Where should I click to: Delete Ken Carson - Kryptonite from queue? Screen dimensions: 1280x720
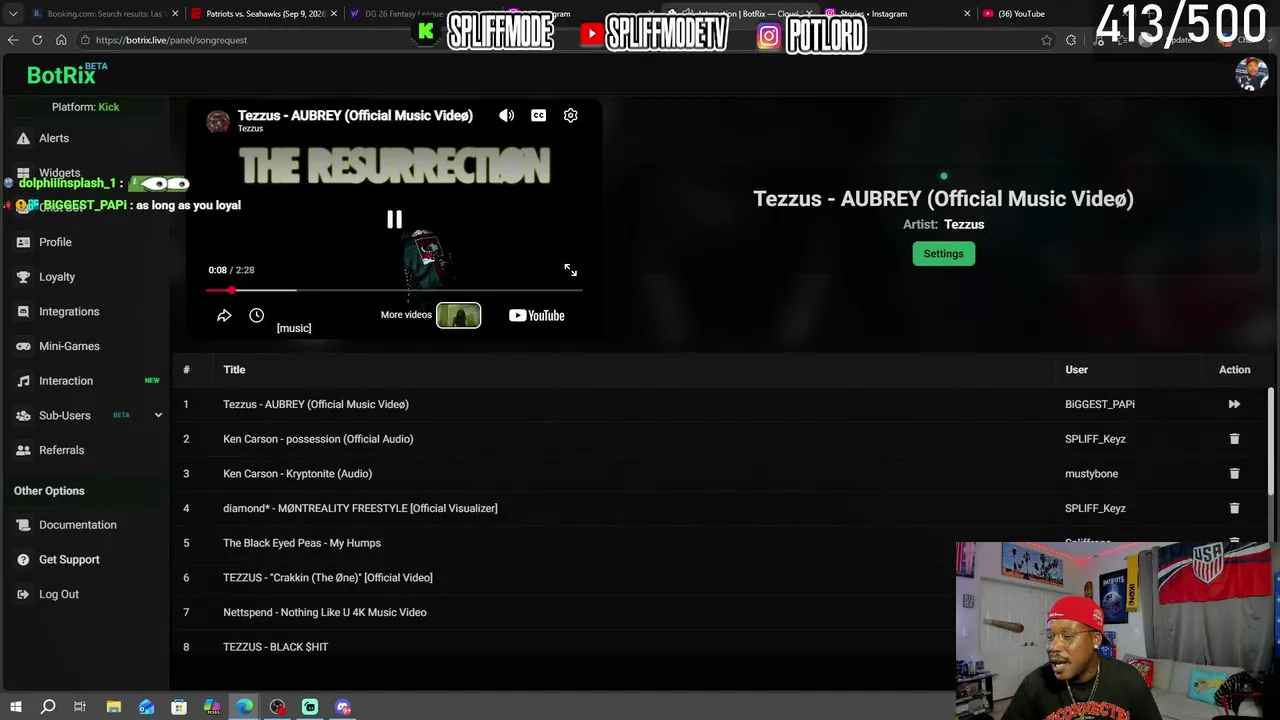[x=1234, y=474]
